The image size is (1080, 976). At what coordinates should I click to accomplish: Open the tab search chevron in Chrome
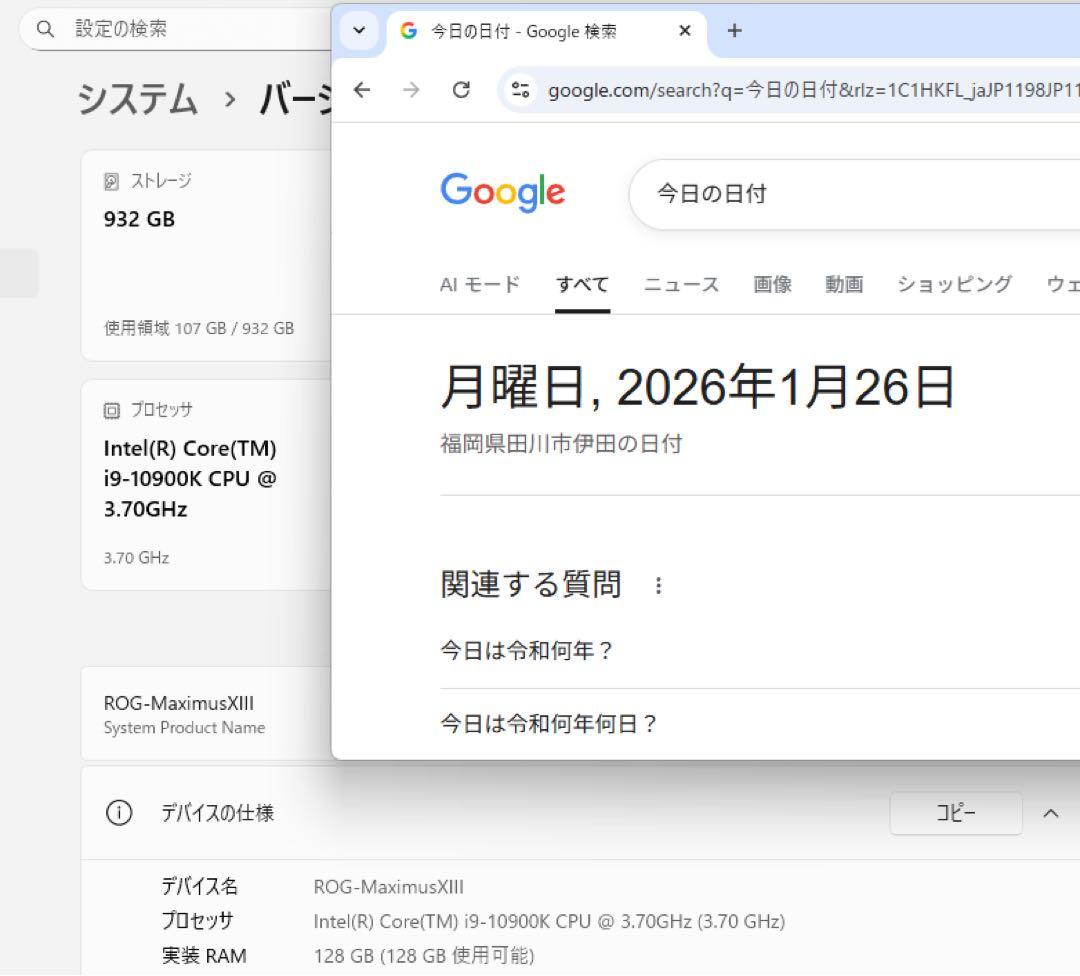(x=359, y=30)
